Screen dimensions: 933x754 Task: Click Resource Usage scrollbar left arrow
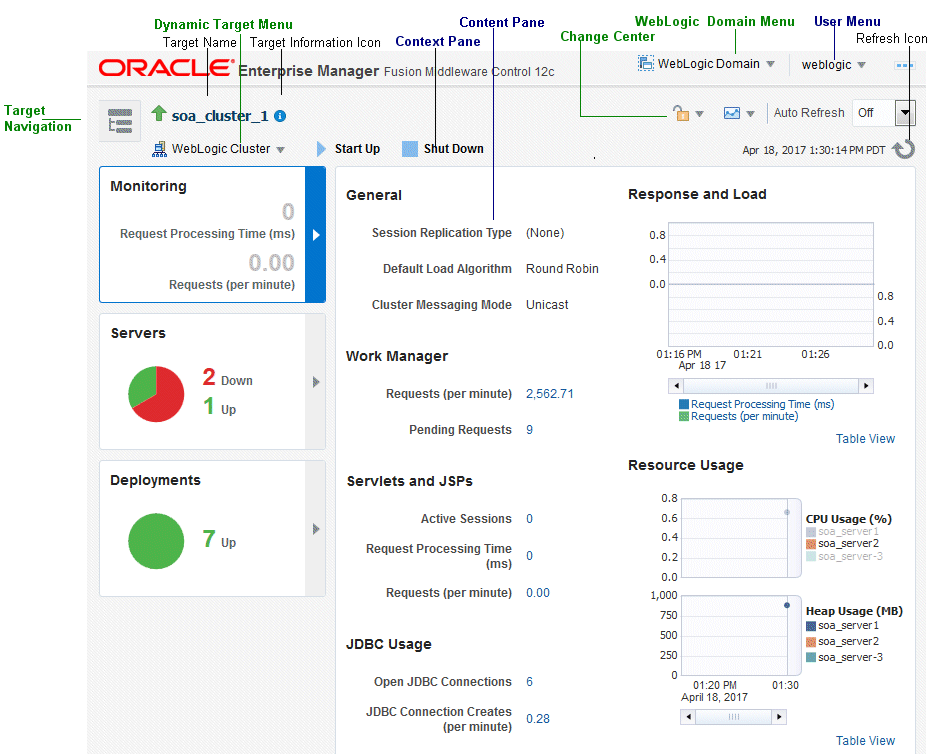688,717
